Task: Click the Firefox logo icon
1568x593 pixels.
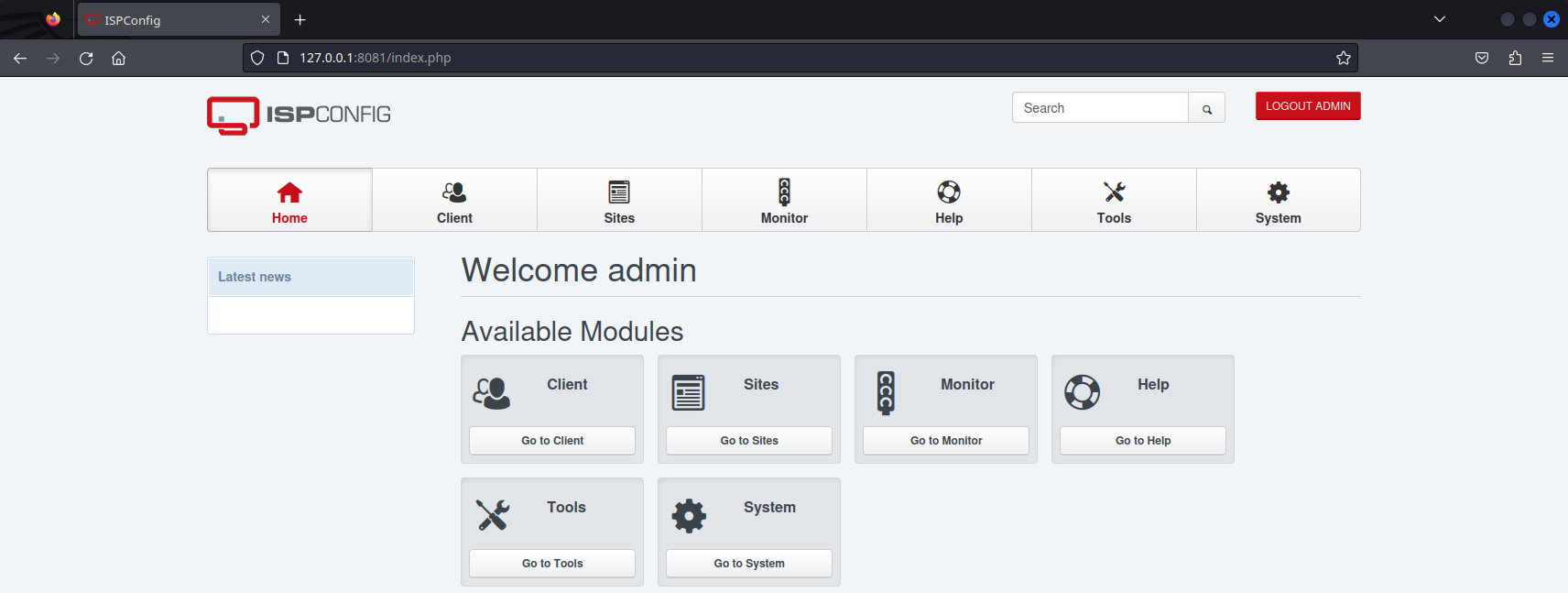Action: tap(53, 19)
